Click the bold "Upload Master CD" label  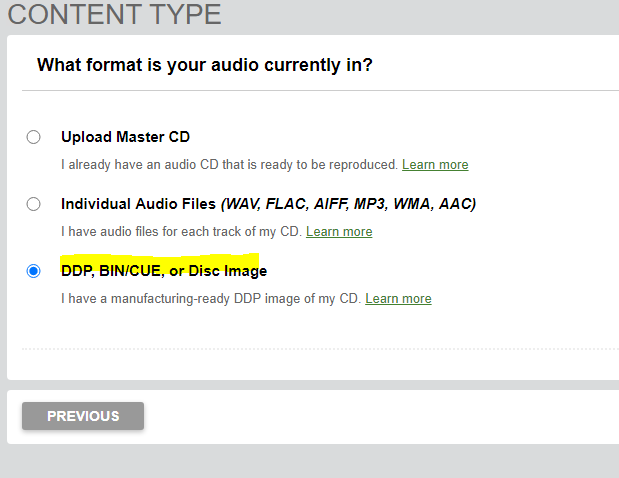[x=125, y=137]
